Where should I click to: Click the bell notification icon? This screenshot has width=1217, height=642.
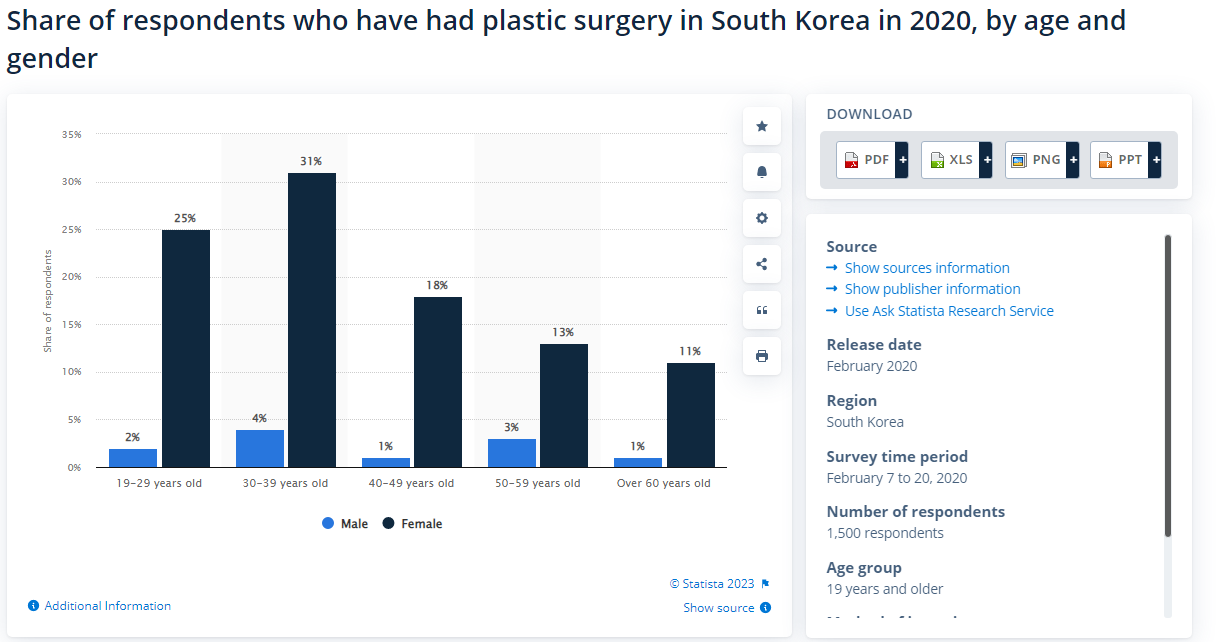click(x=762, y=172)
